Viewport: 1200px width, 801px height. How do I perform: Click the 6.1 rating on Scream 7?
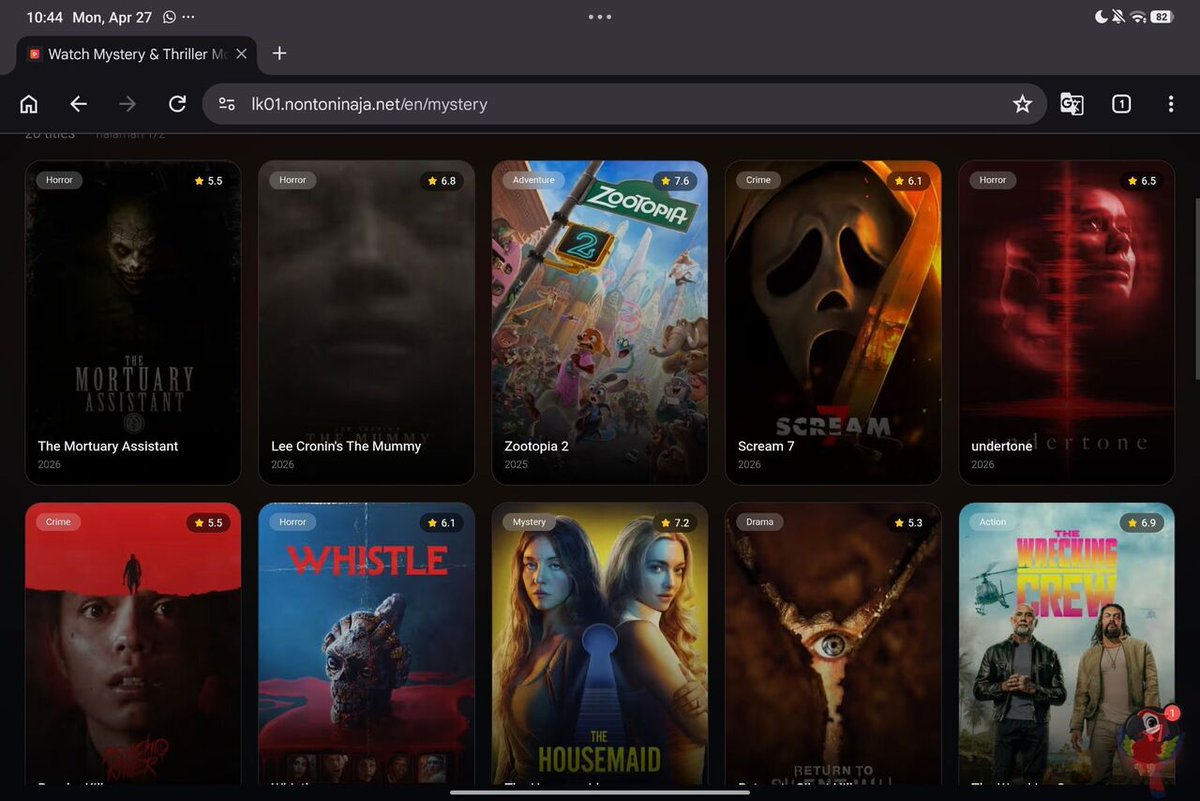click(908, 181)
